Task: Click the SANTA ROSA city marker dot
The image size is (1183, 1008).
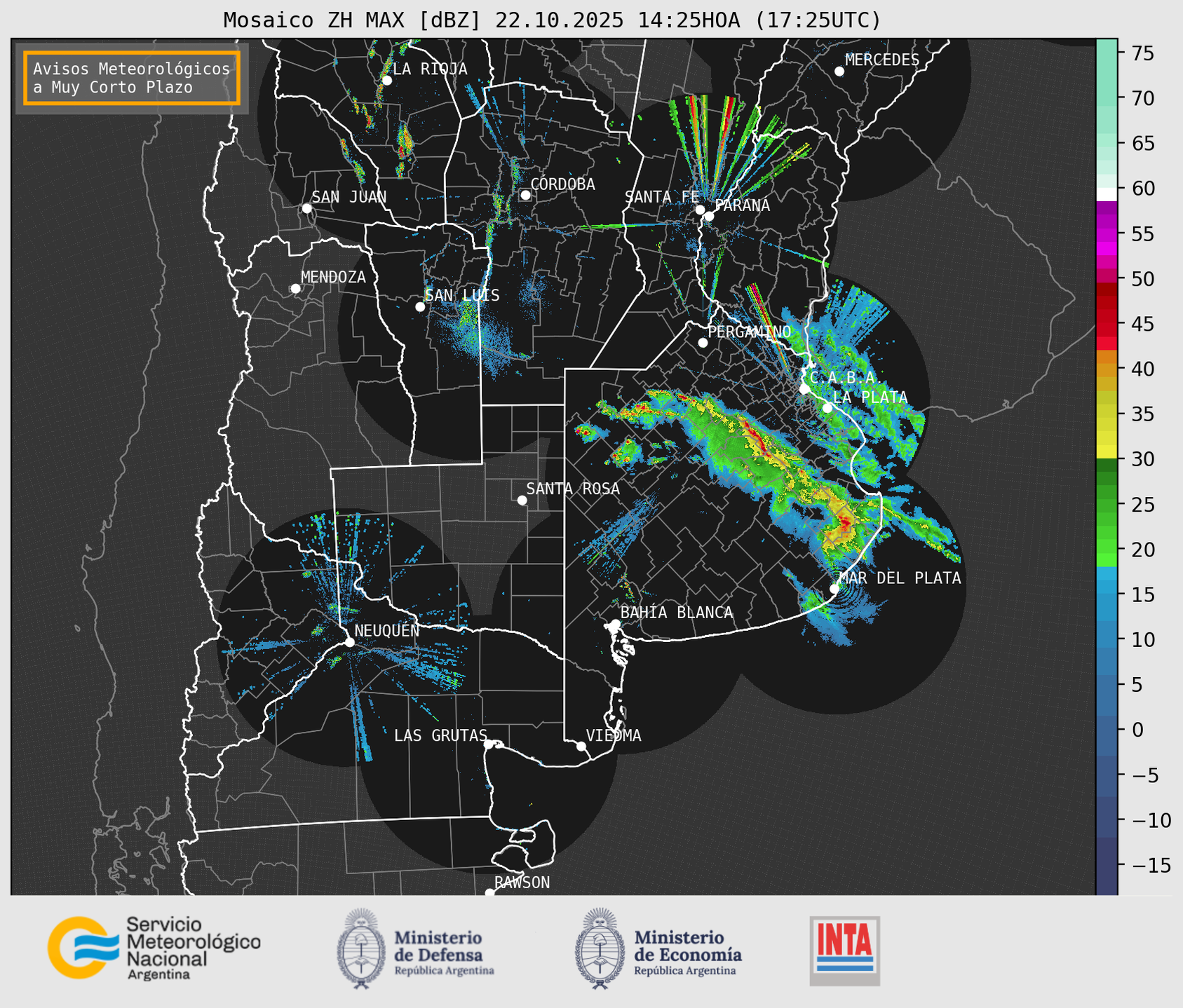Action: 522,500
